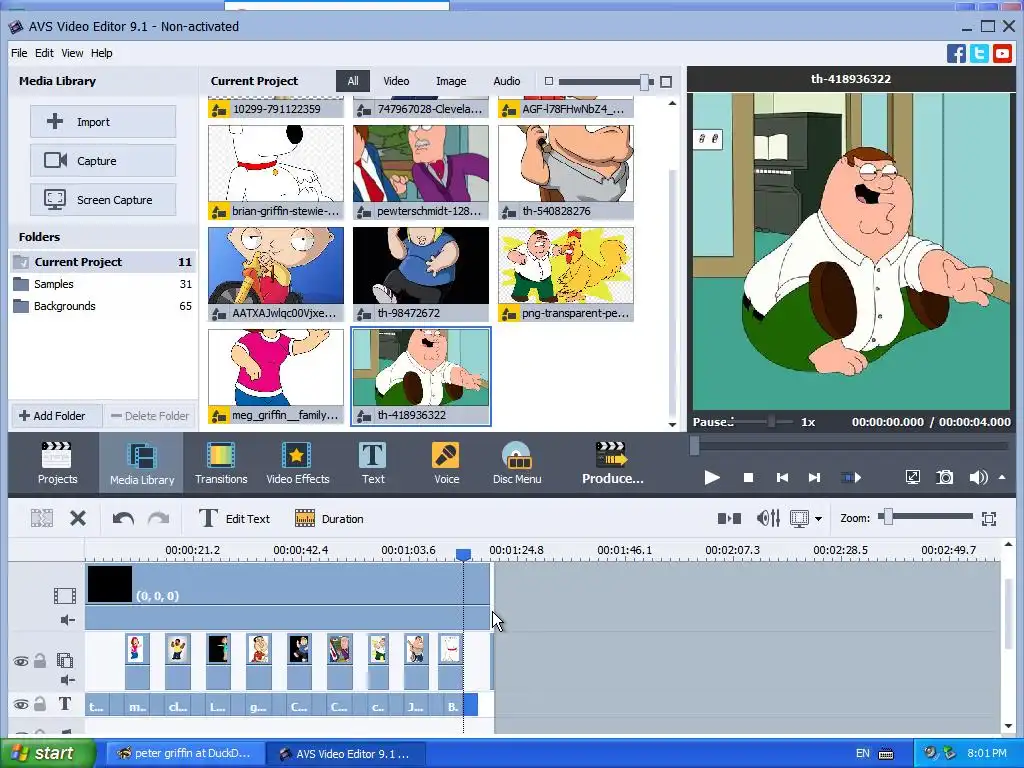Open the Transitions tool
The image size is (1024, 768).
click(x=221, y=463)
